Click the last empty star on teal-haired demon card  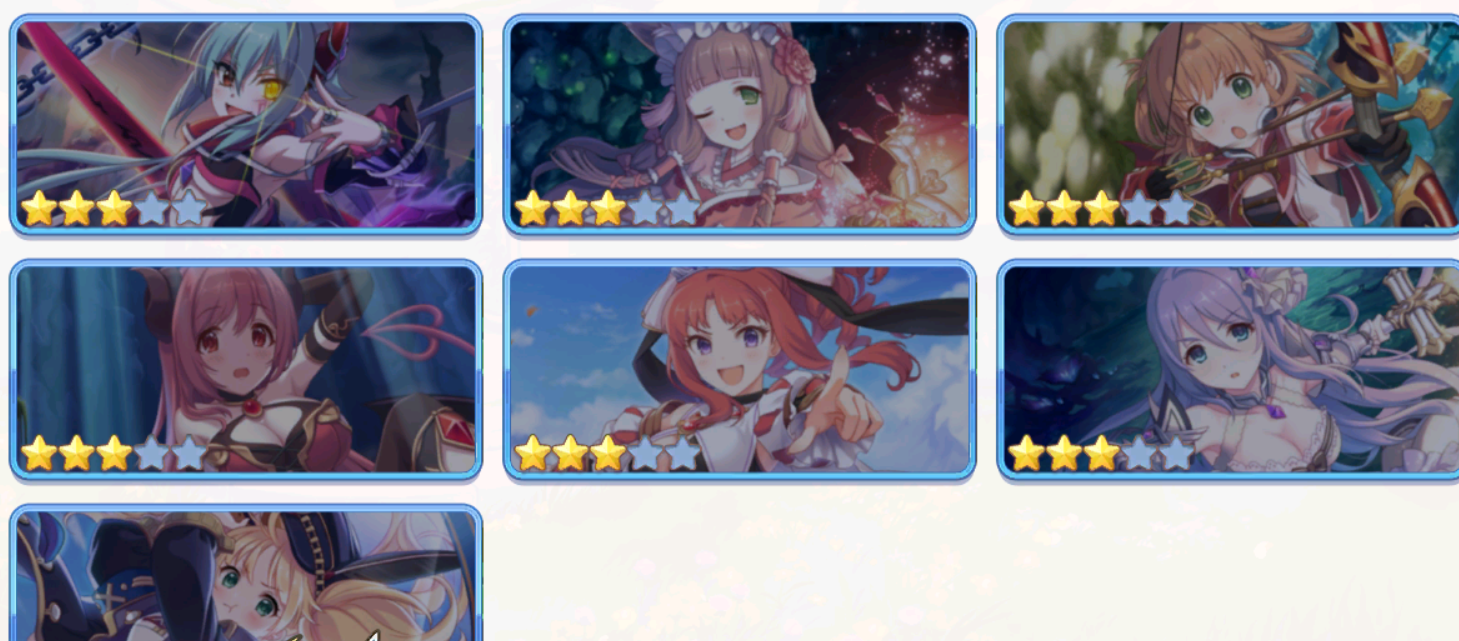(188, 209)
